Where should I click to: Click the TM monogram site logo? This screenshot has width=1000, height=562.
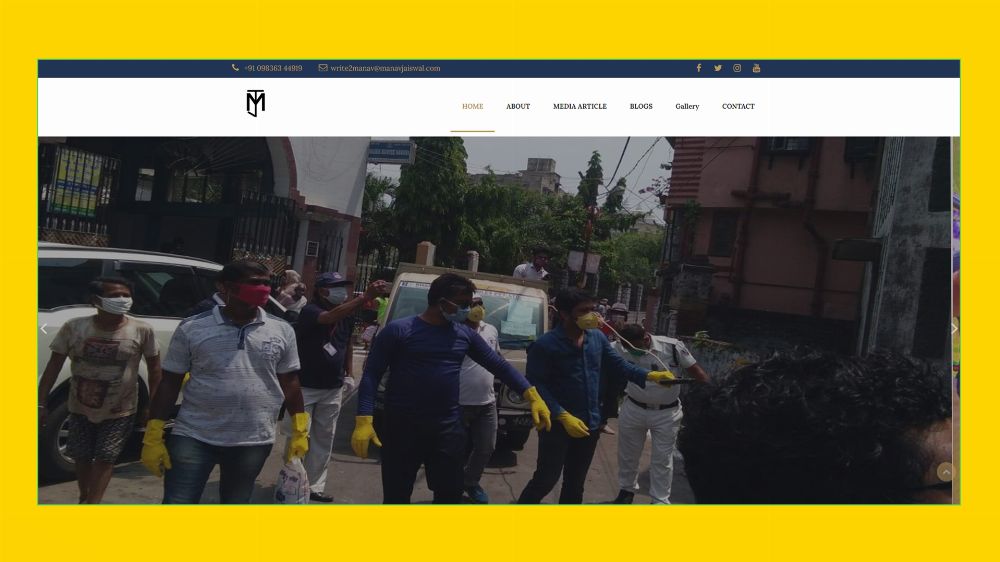pos(256,103)
